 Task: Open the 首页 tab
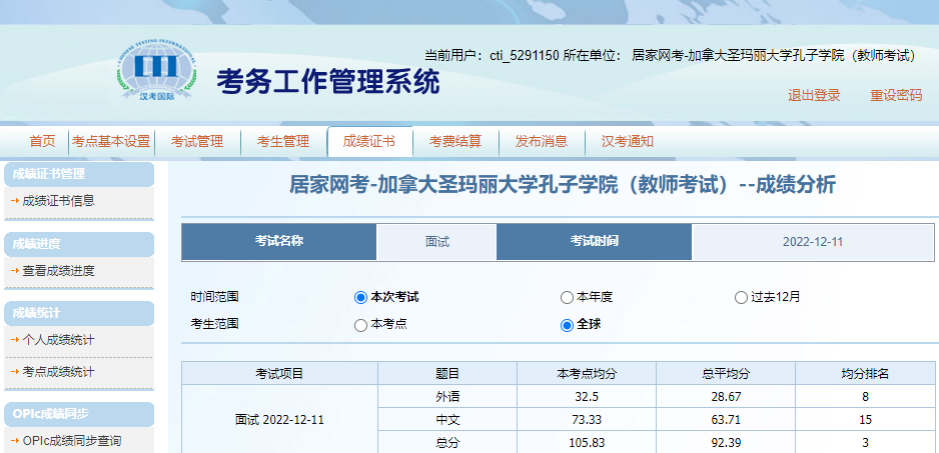tap(42, 142)
